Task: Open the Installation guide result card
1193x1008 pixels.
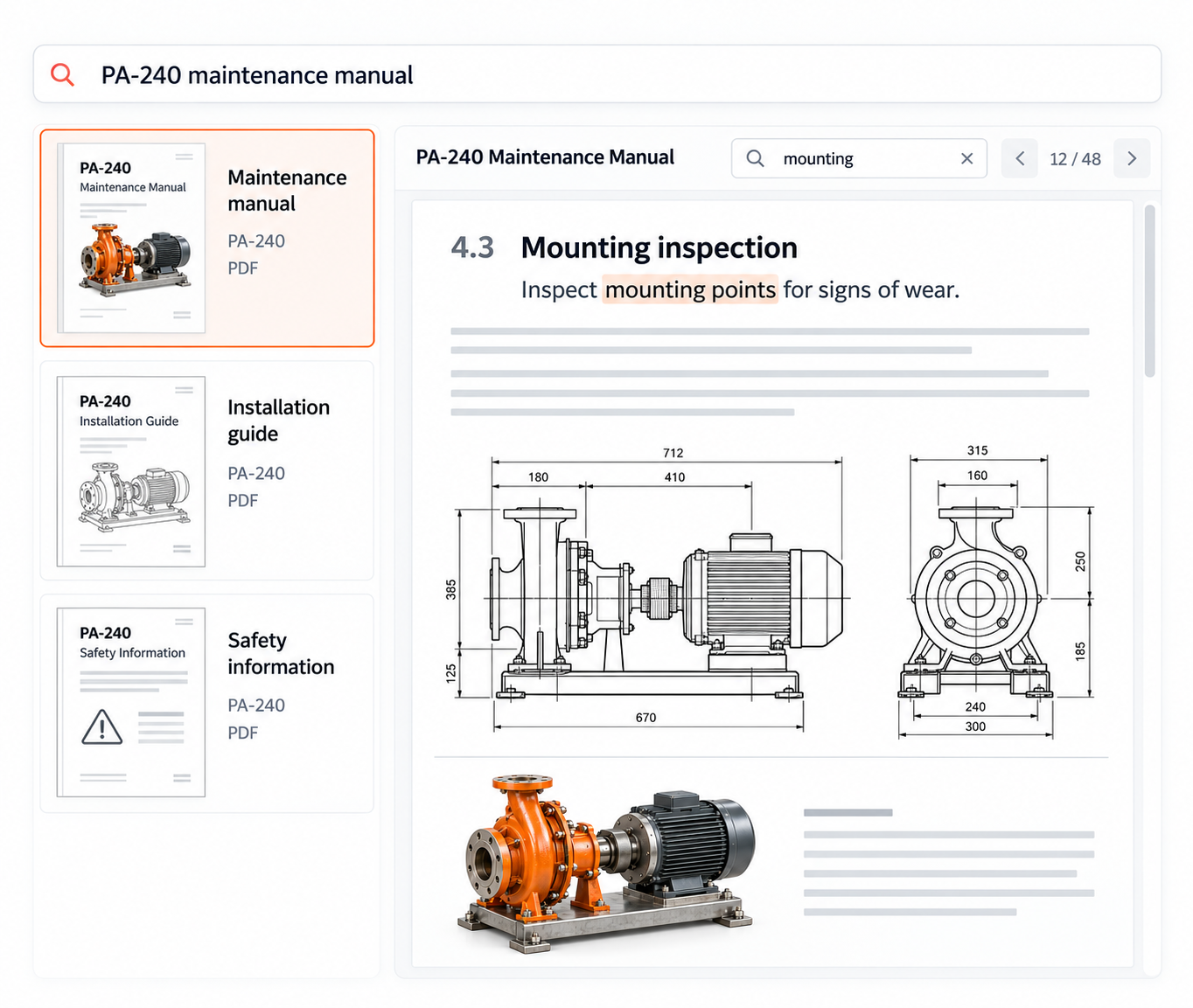Action: pyautogui.click(x=207, y=470)
